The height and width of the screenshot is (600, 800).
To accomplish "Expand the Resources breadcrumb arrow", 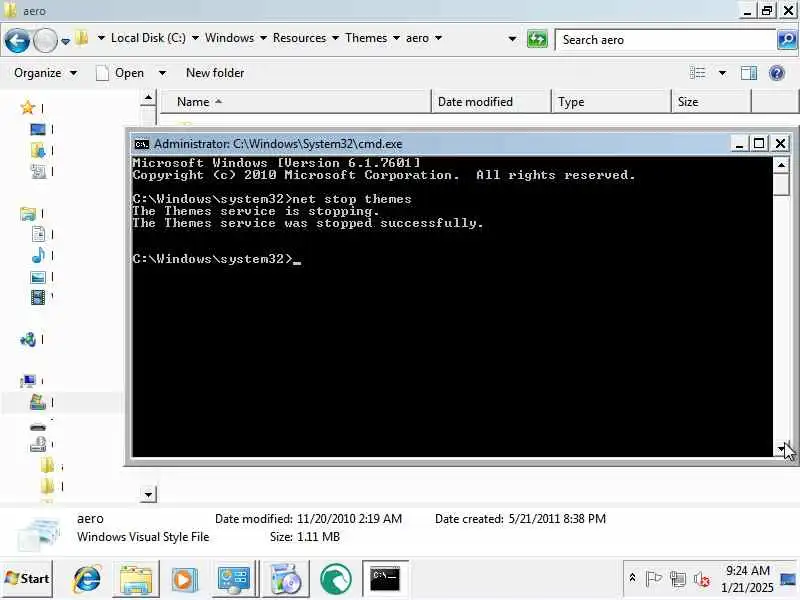I will (336, 38).
